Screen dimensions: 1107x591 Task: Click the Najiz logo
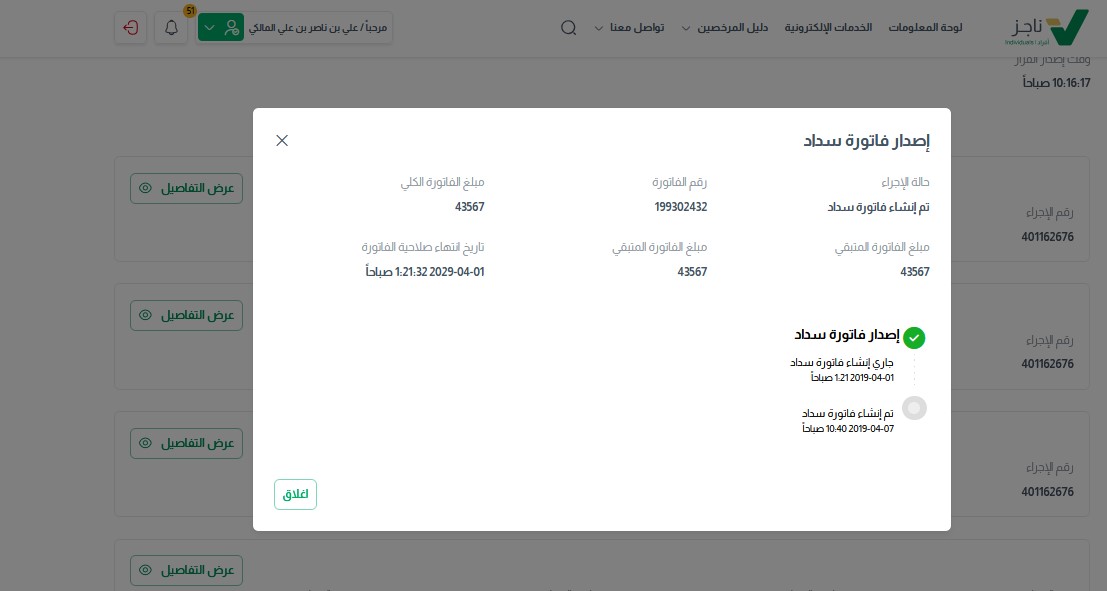tap(1046, 28)
